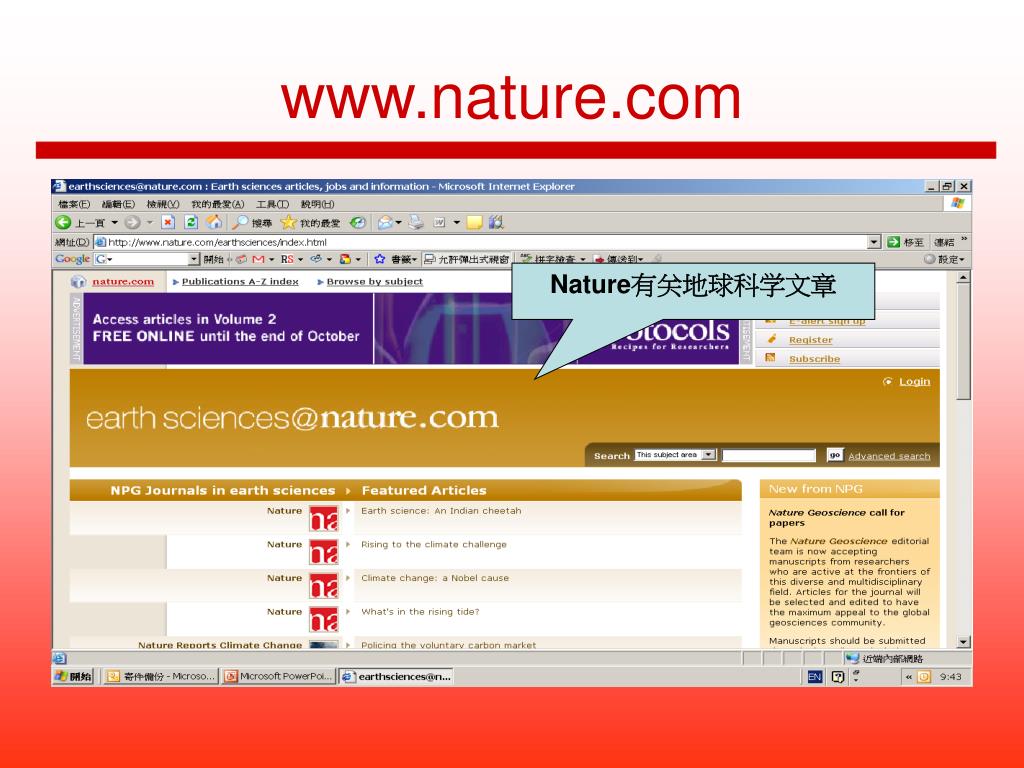Open the third menu-bar item (V) in Internet Explorer

163,204
